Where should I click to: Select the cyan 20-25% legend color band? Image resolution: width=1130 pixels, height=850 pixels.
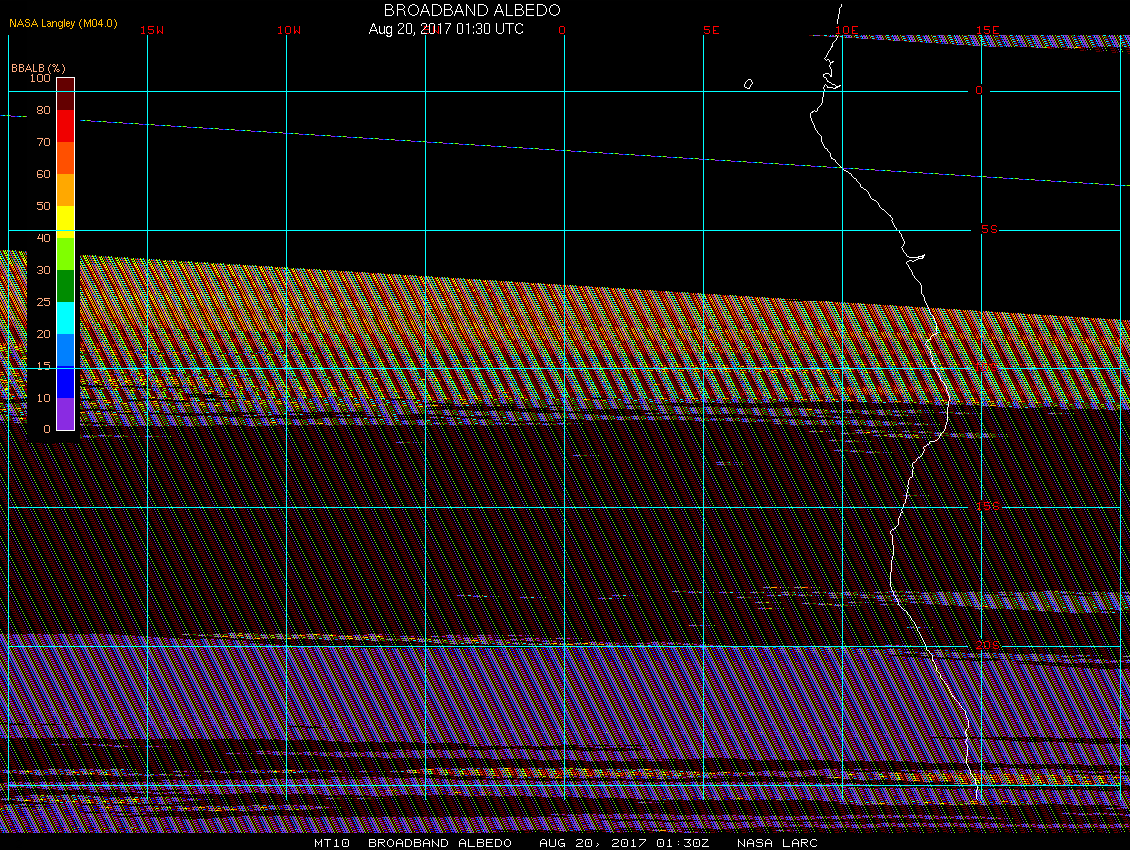(65, 318)
